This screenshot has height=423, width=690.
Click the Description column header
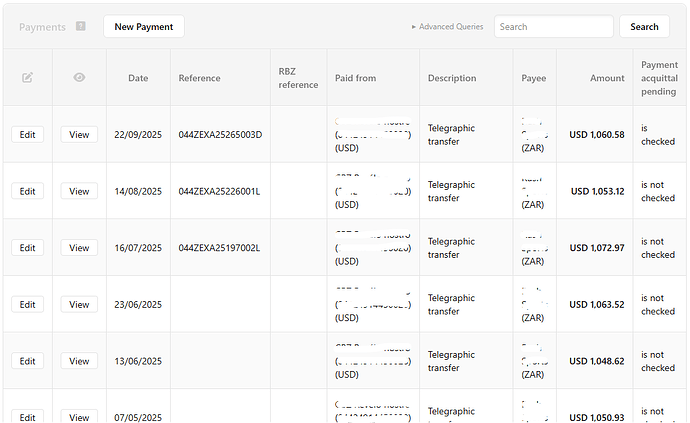coord(452,78)
